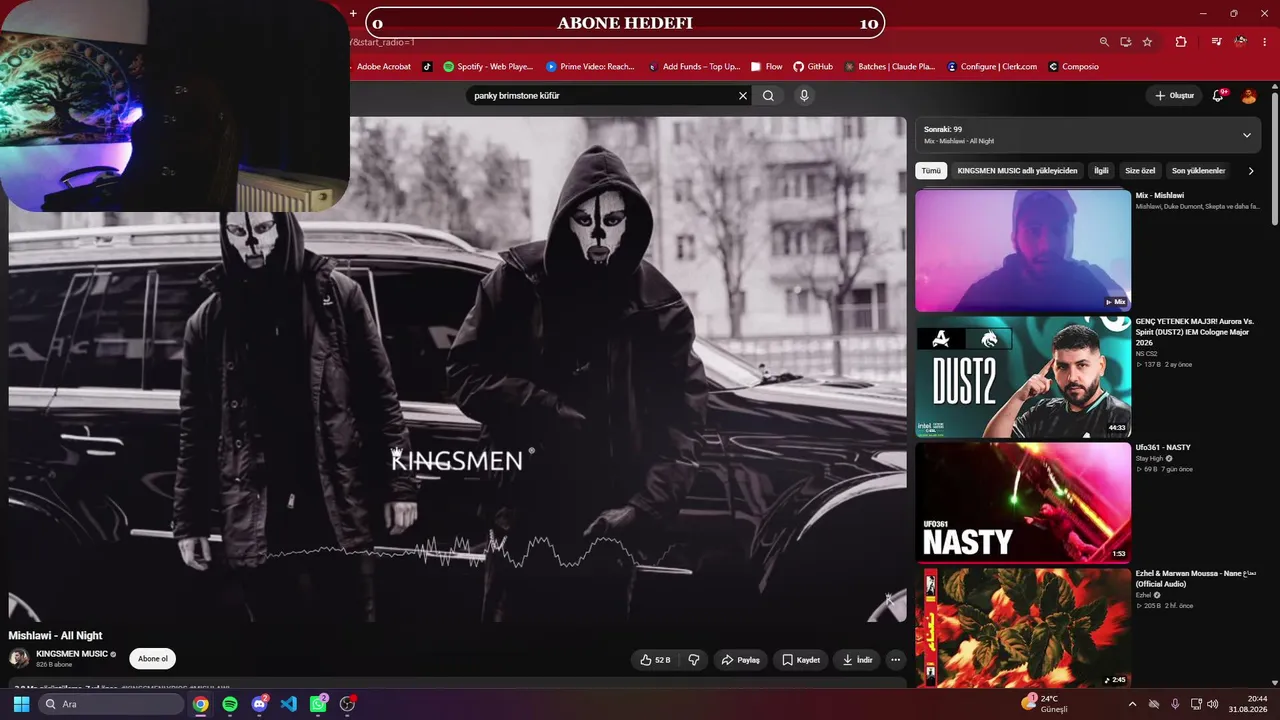This screenshot has height=720, width=1280.
Task: Open the KINGSMEN MUSIC channel name
Action: pos(72,654)
